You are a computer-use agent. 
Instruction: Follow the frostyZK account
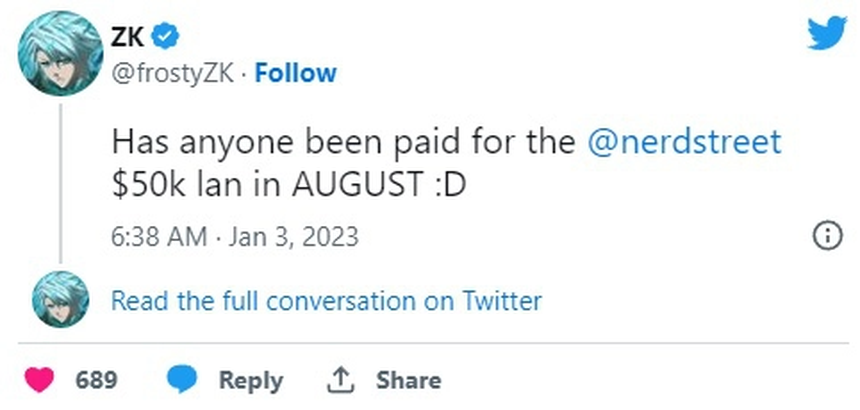(x=296, y=73)
